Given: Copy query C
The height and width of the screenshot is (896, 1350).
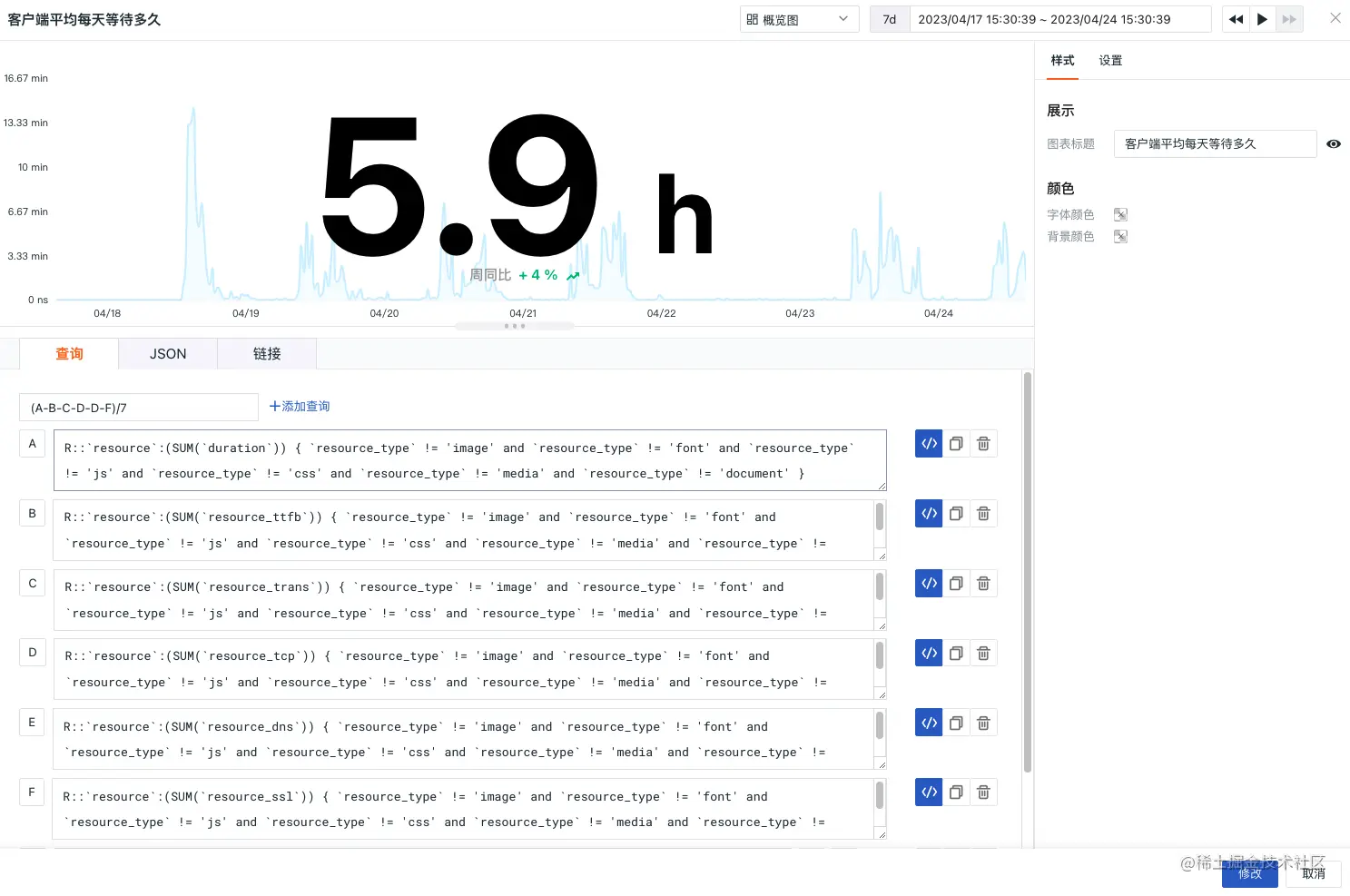Looking at the screenshot, I should [x=956, y=584].
